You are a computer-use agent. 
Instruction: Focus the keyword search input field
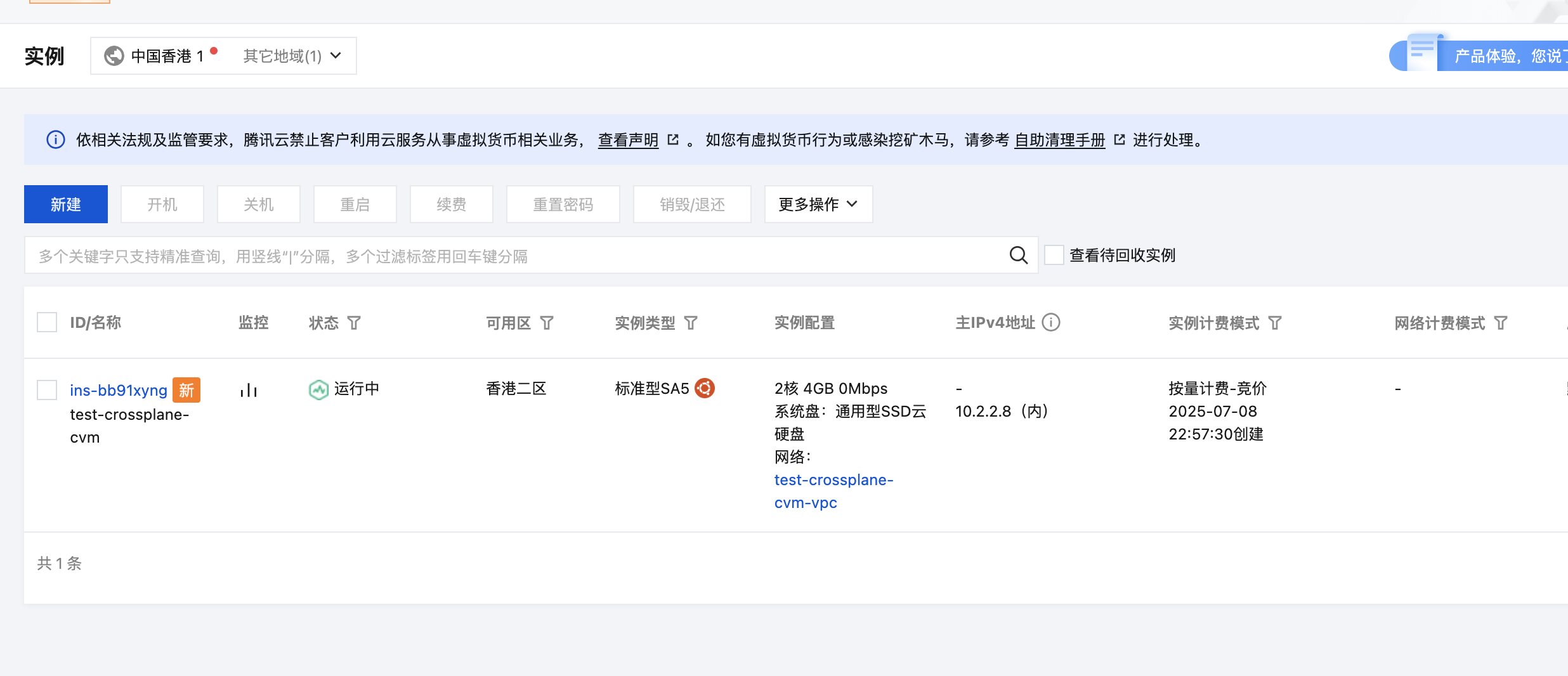531,255
